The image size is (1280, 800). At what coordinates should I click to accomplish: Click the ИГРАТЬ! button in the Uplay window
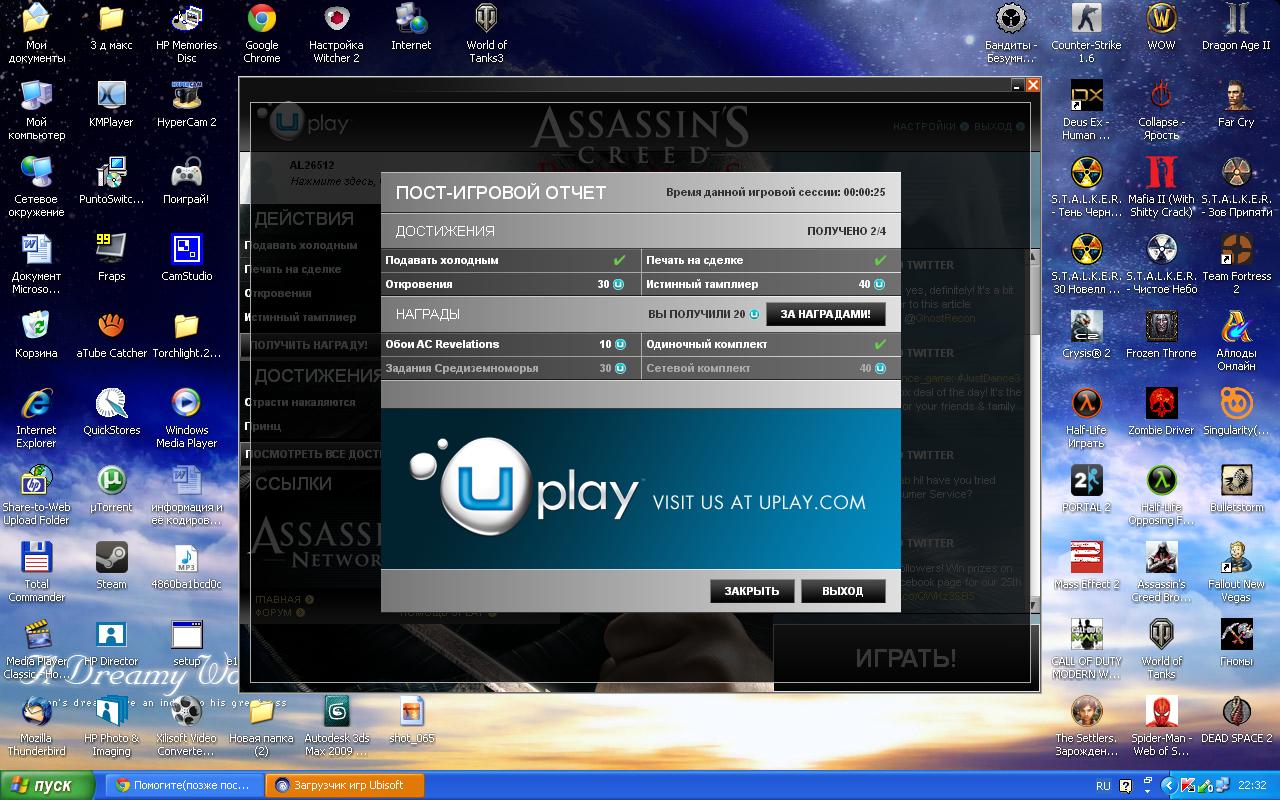click(x=905, y=658)
